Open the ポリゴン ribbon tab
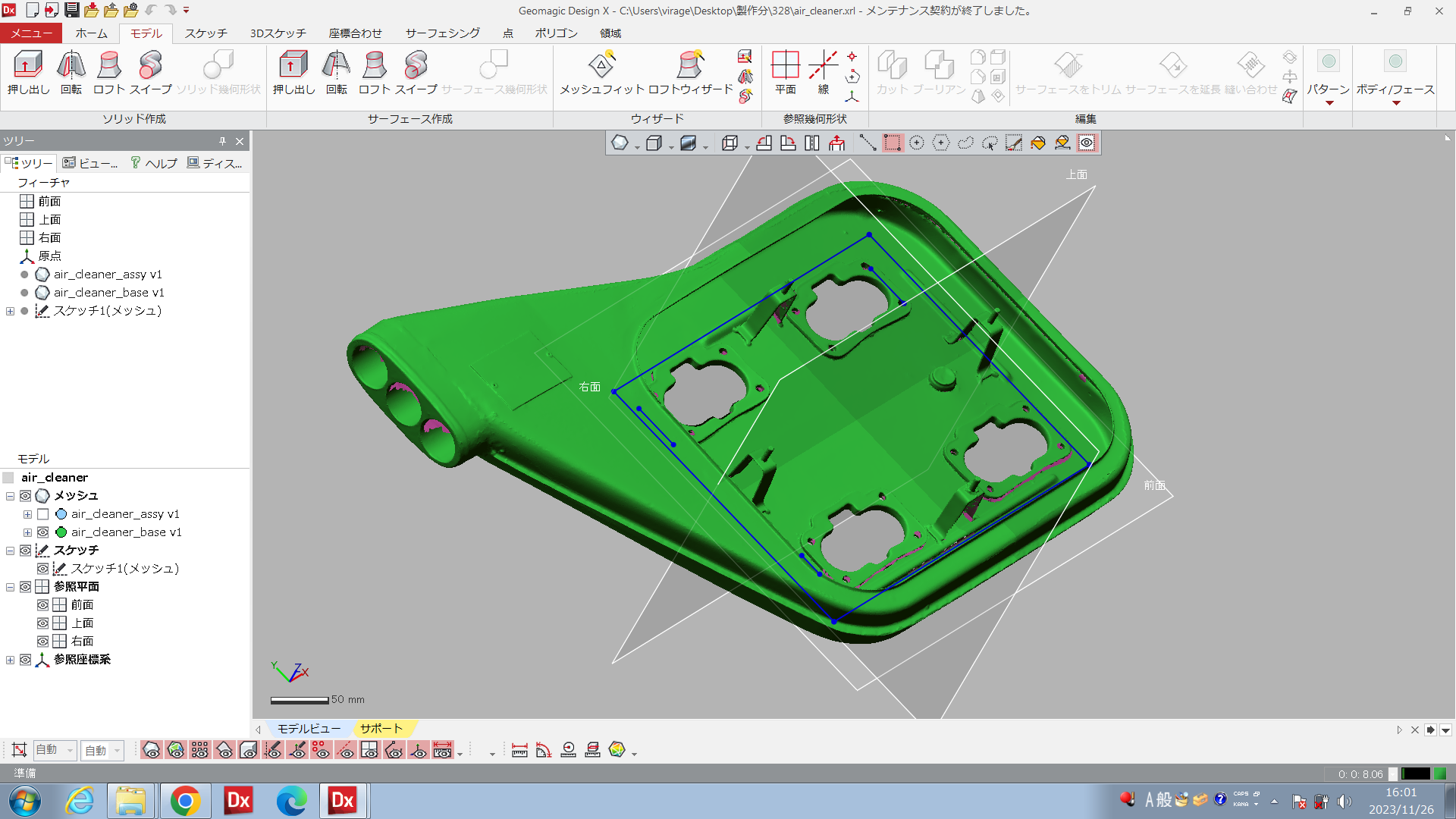The width and height of the screenshot is (1456, 819). (556, 33)
